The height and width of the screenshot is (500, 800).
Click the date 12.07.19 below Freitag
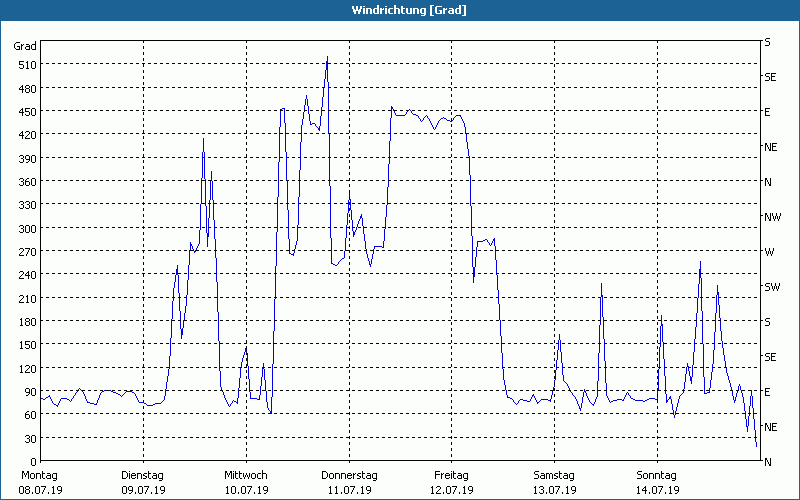click(x=452, y=490)
